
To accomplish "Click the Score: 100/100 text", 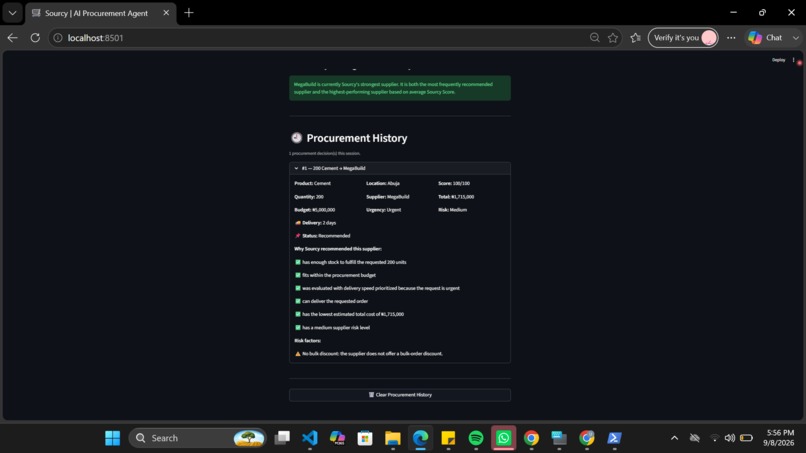I will pos(454,183).
